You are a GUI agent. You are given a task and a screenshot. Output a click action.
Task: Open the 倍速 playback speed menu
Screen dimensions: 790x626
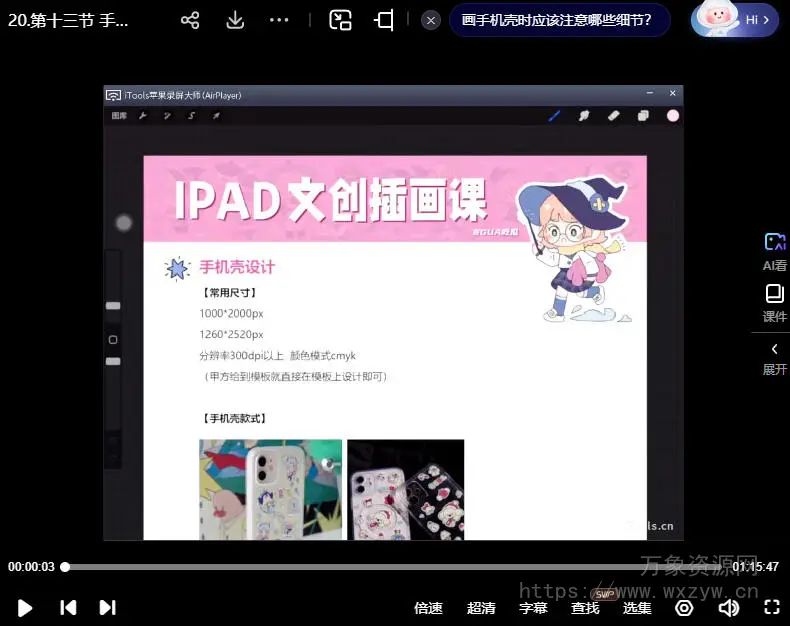[428, 608]
